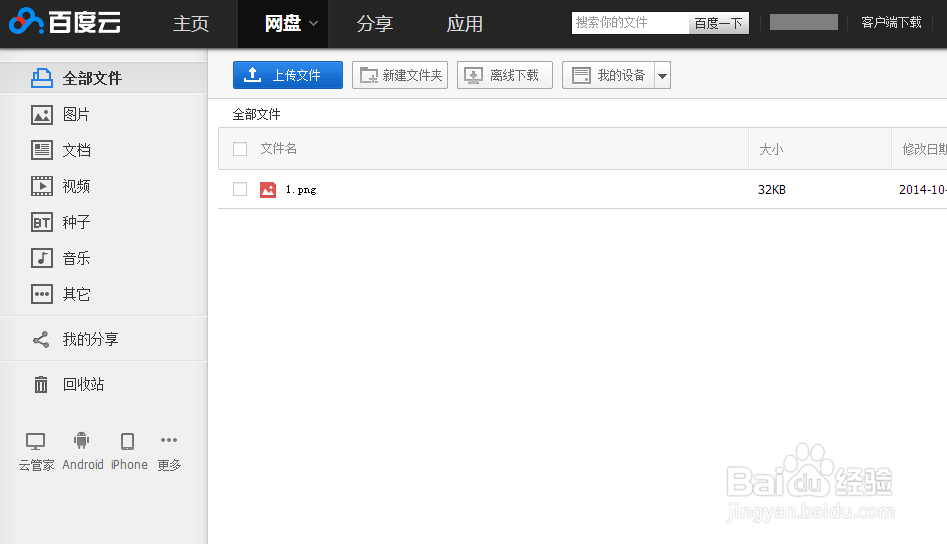Open the 客户端下载 link

coord(891,22)
